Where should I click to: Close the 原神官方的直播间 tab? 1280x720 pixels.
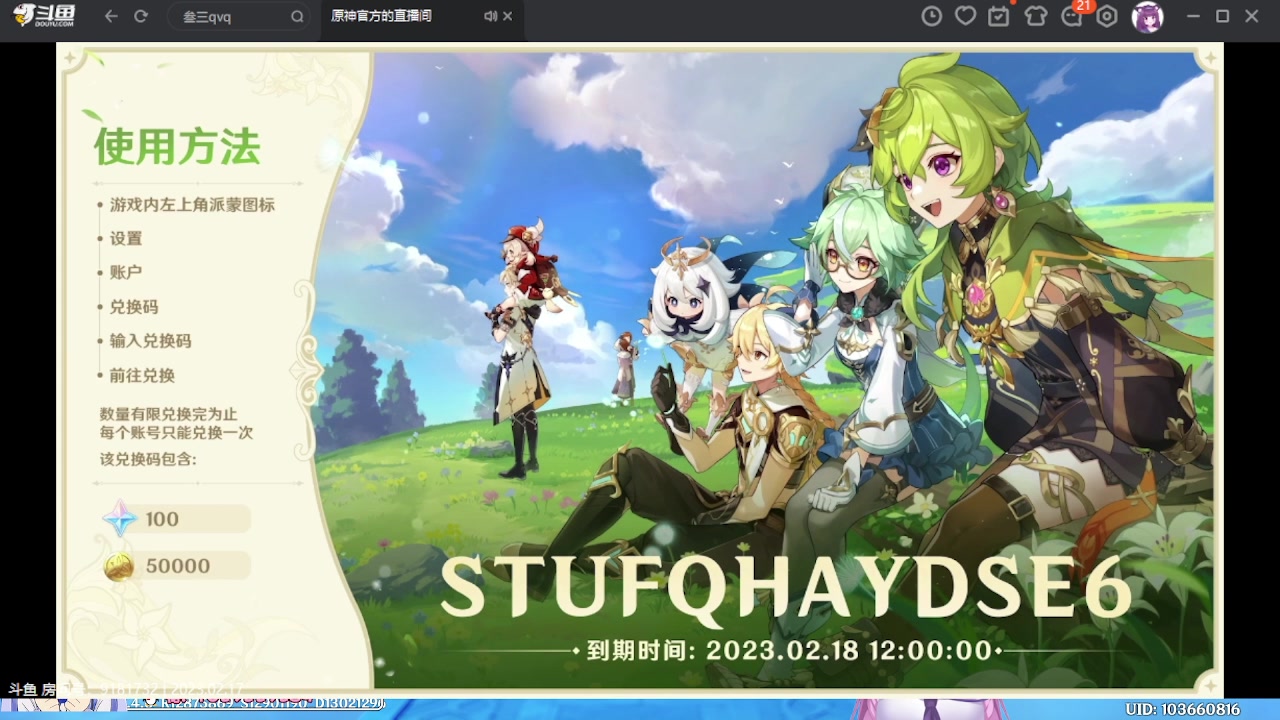508,16
